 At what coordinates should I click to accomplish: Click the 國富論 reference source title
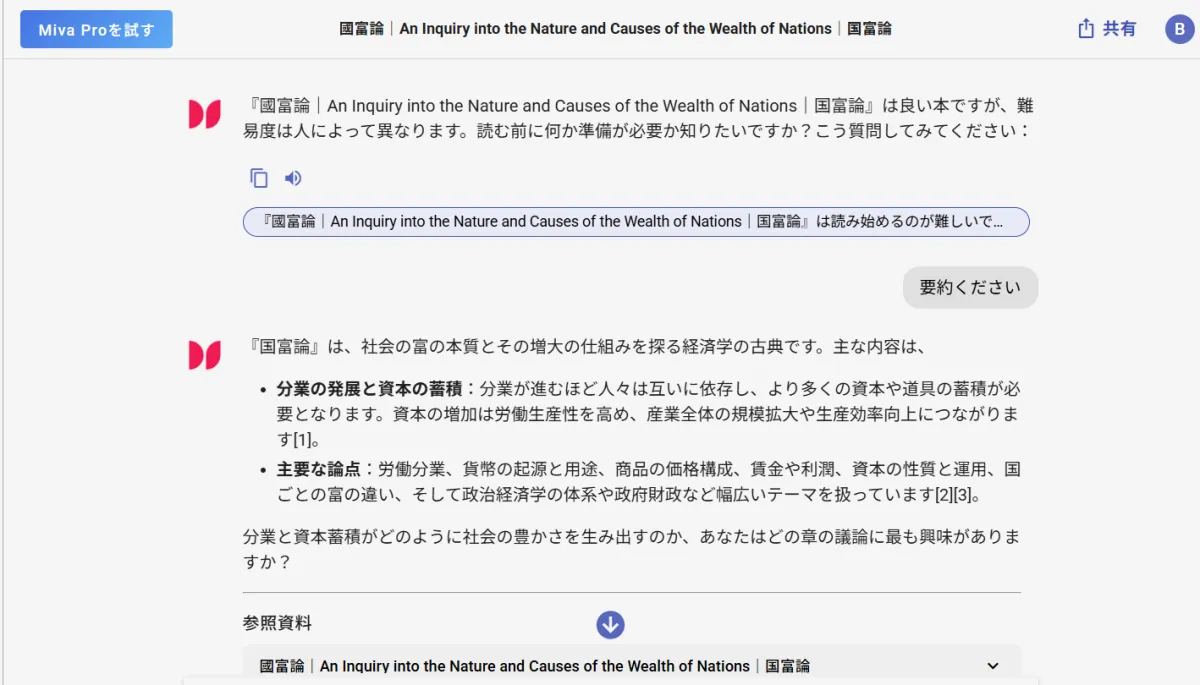click(x=534, y=666)
